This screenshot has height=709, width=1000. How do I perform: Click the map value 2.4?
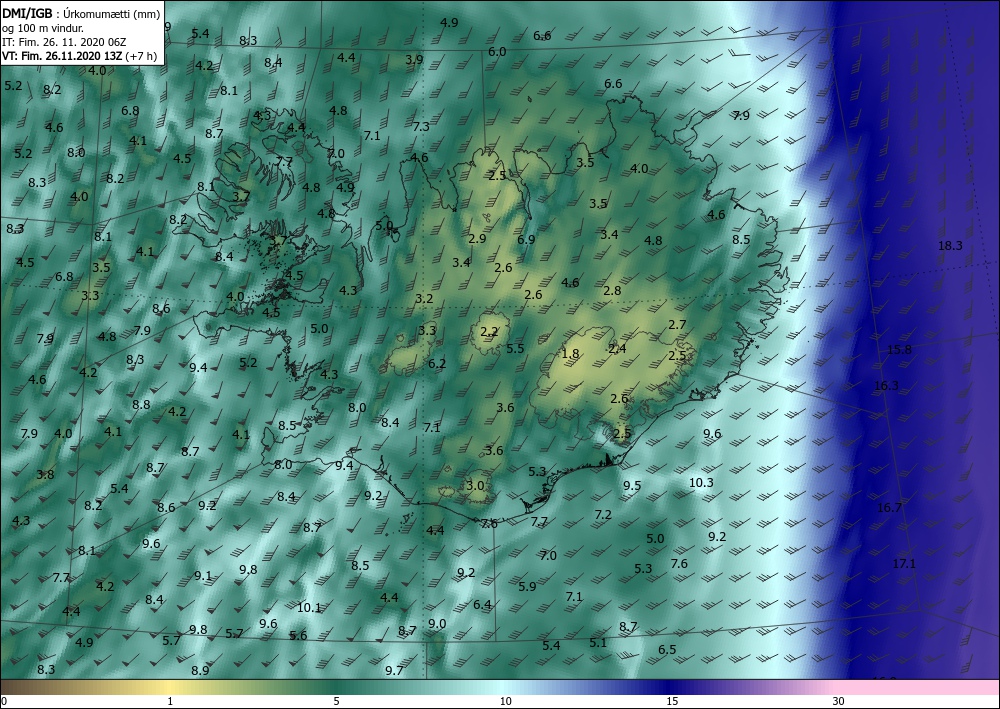point(617,348)
